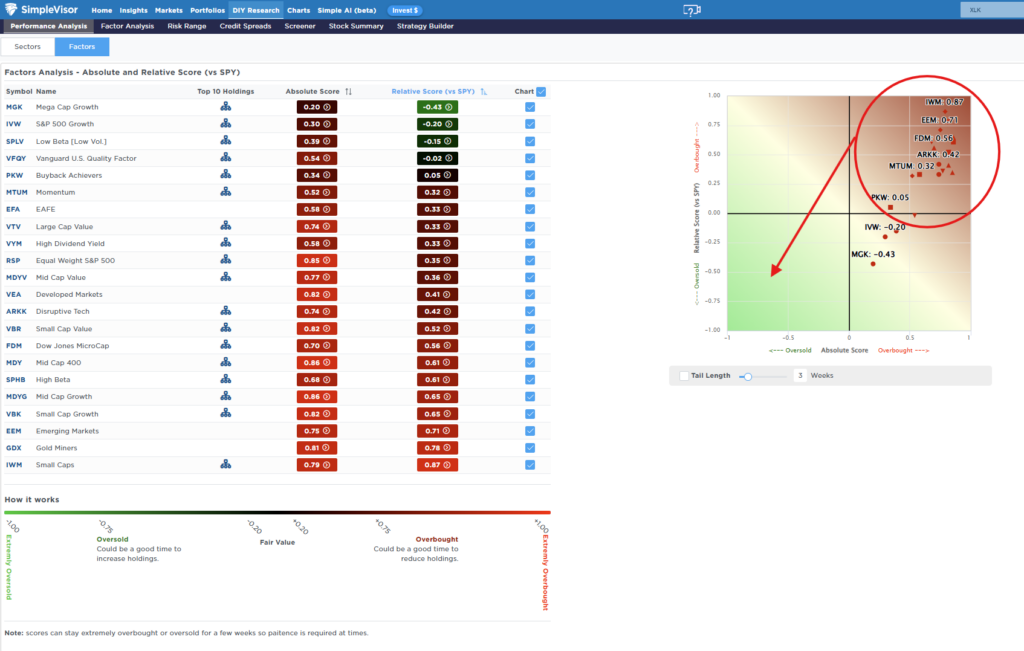Switch to the Sectors tab

tap(27, 47)
